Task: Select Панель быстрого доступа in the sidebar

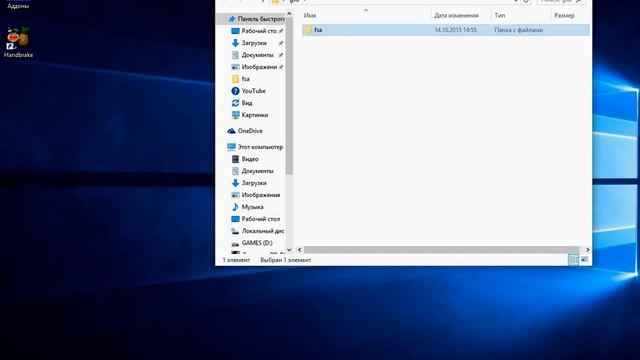Action: click(257, 19)
